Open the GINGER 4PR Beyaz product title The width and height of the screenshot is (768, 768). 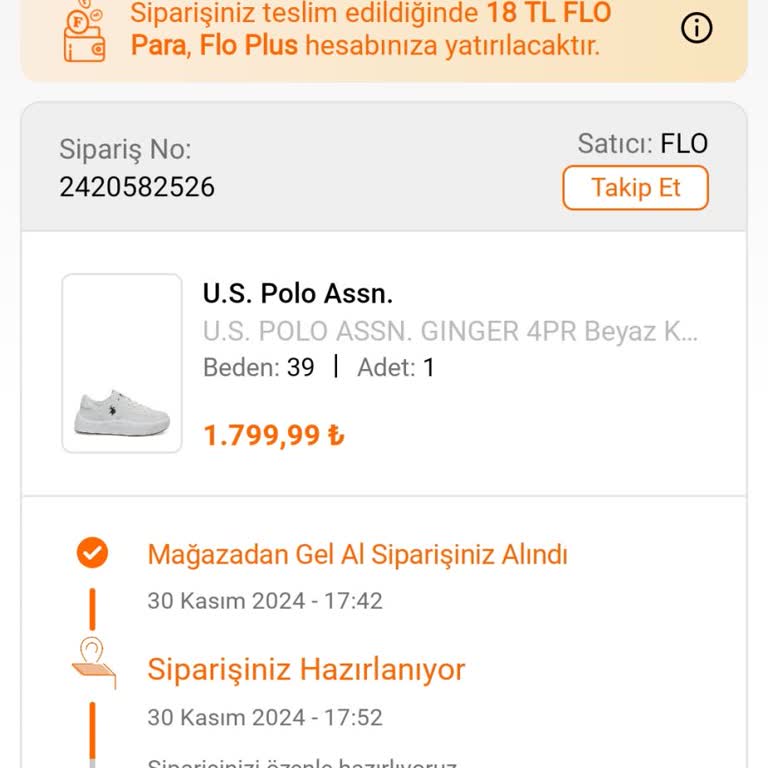coord(450,331)
